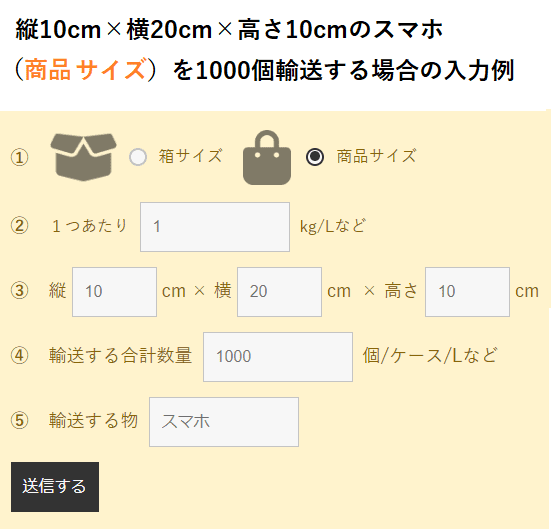The image size is (552, 529).
Task: Click the 輸送する物 input containing スマホ
Action: click(224, 422)
